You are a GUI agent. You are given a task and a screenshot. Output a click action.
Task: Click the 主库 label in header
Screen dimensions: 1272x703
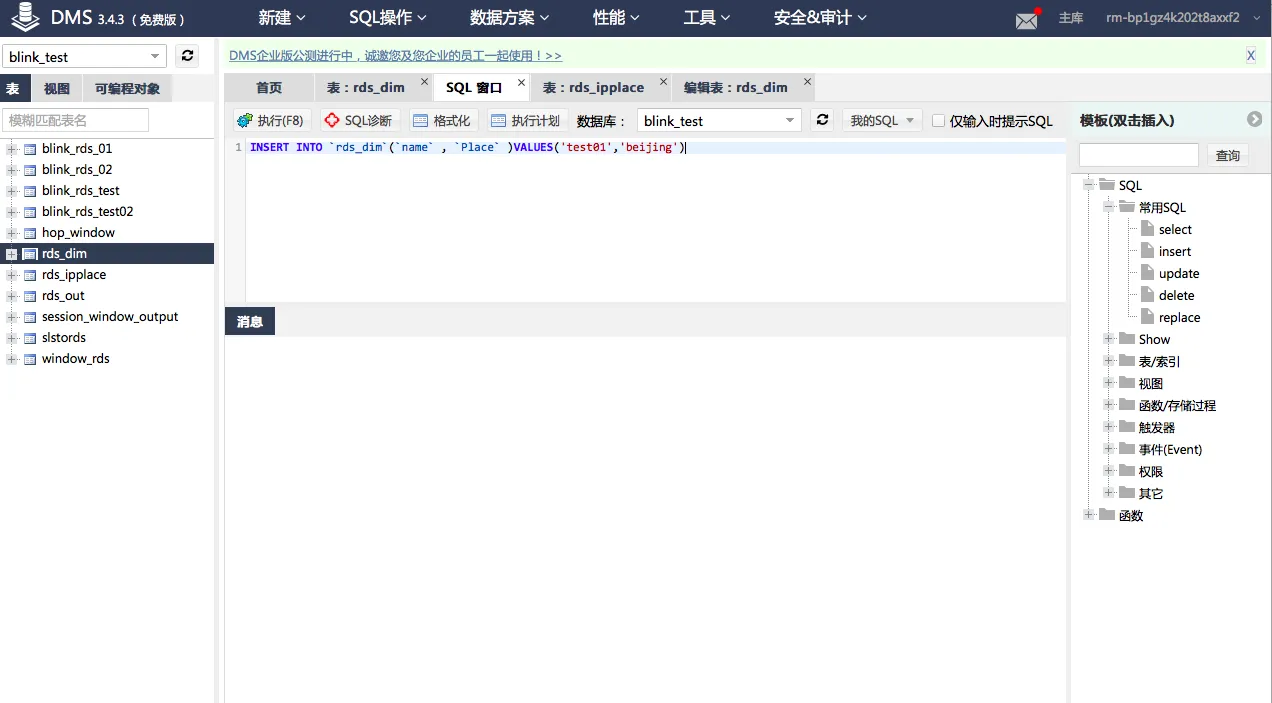pyautogui.click(x=1071, y=18)
